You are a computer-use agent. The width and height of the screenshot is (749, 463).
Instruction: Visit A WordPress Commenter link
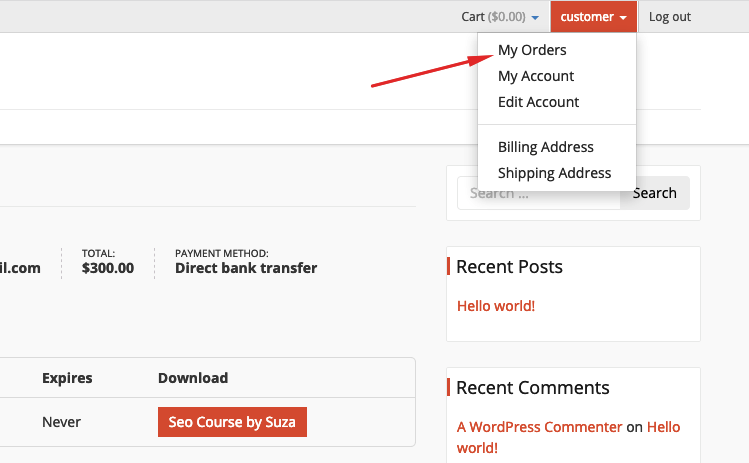[539, 427]
